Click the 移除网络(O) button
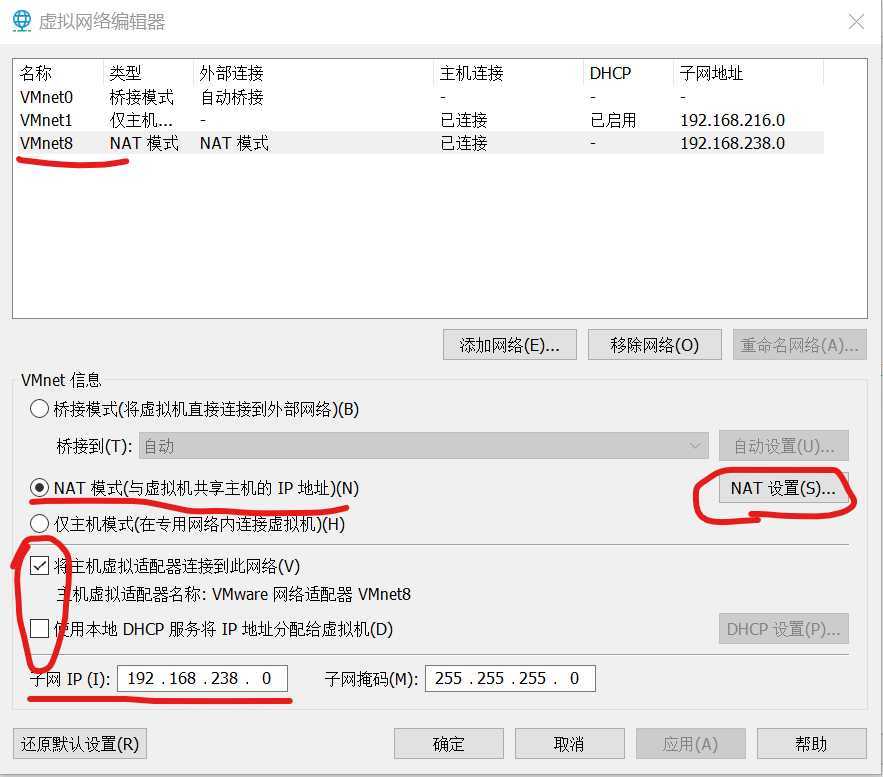The height and width of the screenshot is (777, 883). pyautogui.click(x=654, y=345)
